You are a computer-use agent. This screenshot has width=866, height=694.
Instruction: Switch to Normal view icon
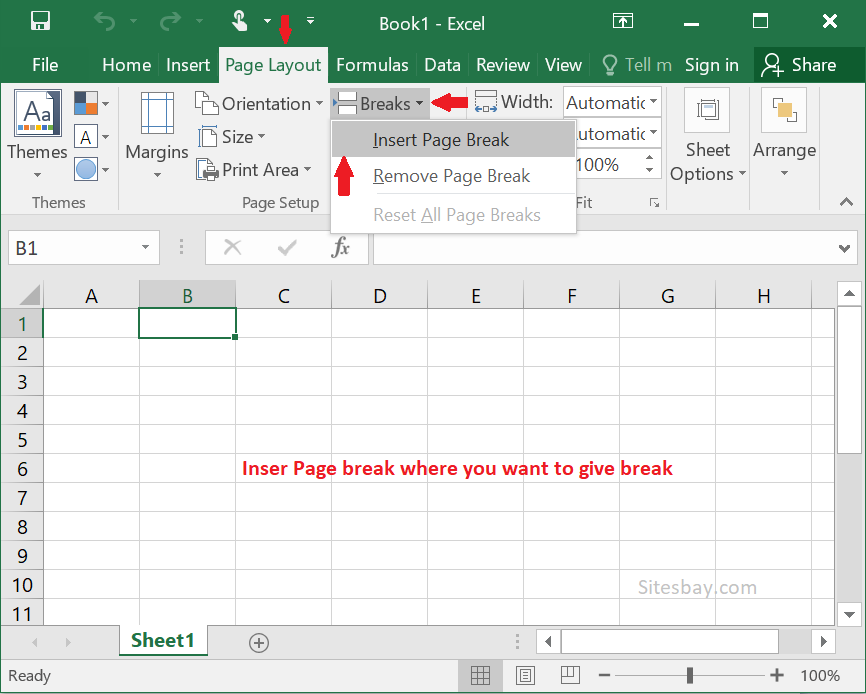[x=480, y=675]
